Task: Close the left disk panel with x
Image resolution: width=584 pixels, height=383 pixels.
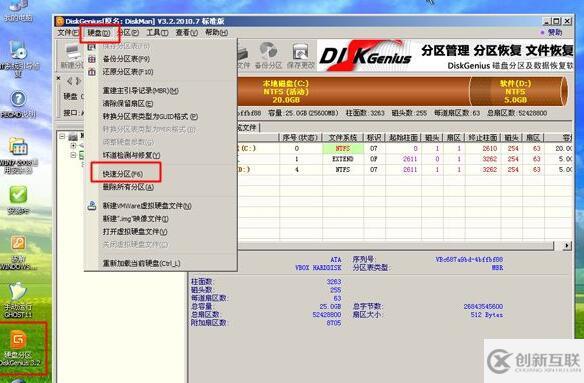Action: pos(58,78)
